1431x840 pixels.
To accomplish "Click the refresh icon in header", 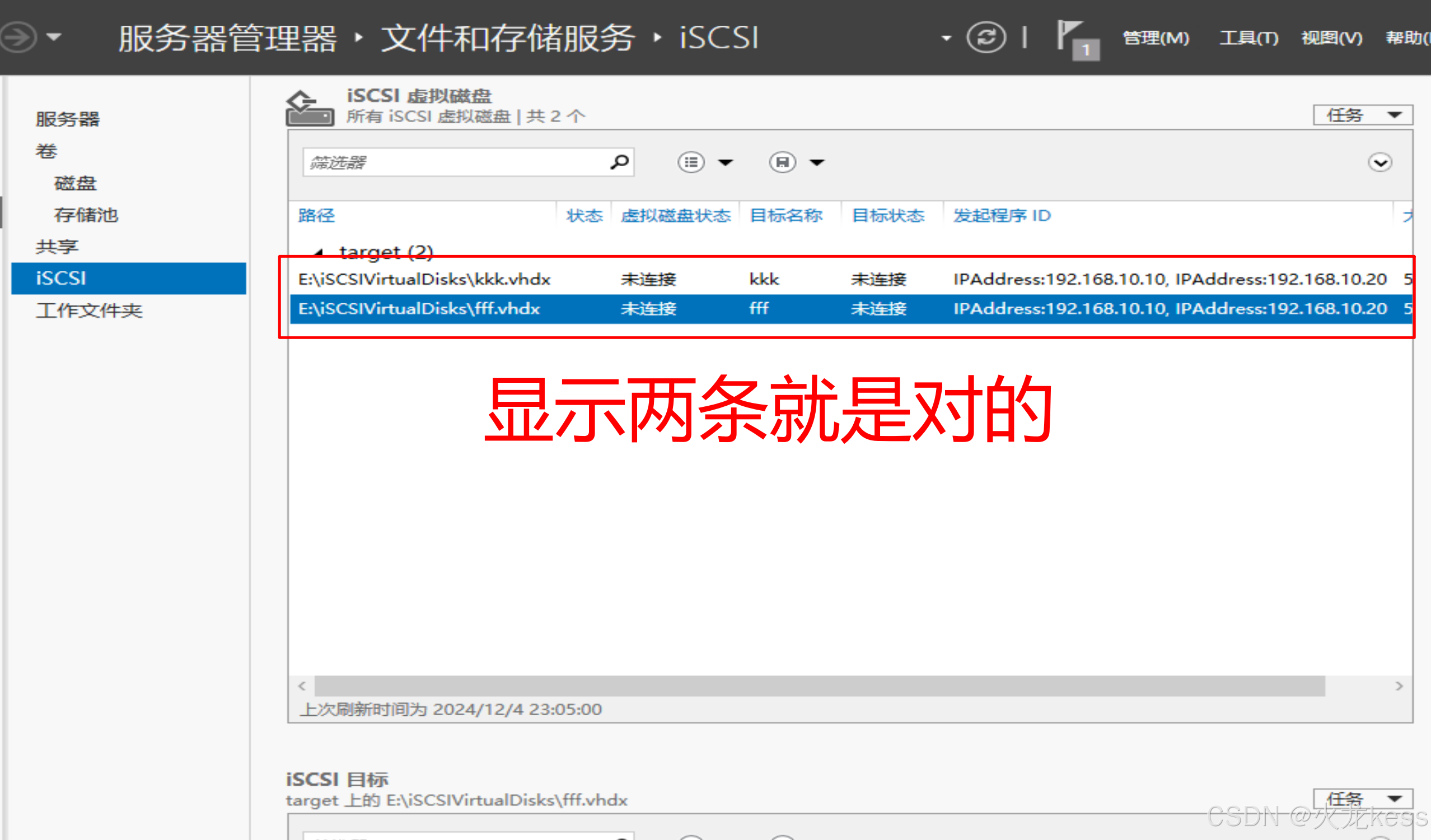I will tap(986, 37).
